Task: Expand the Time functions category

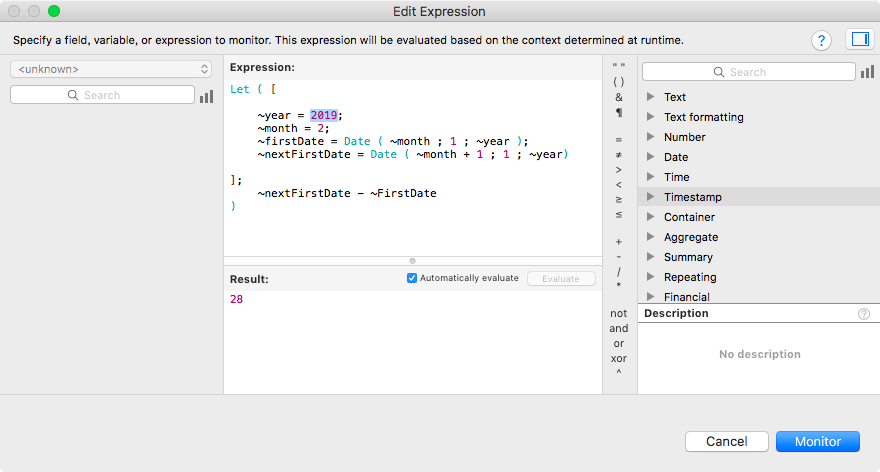Action: point(650,177)
